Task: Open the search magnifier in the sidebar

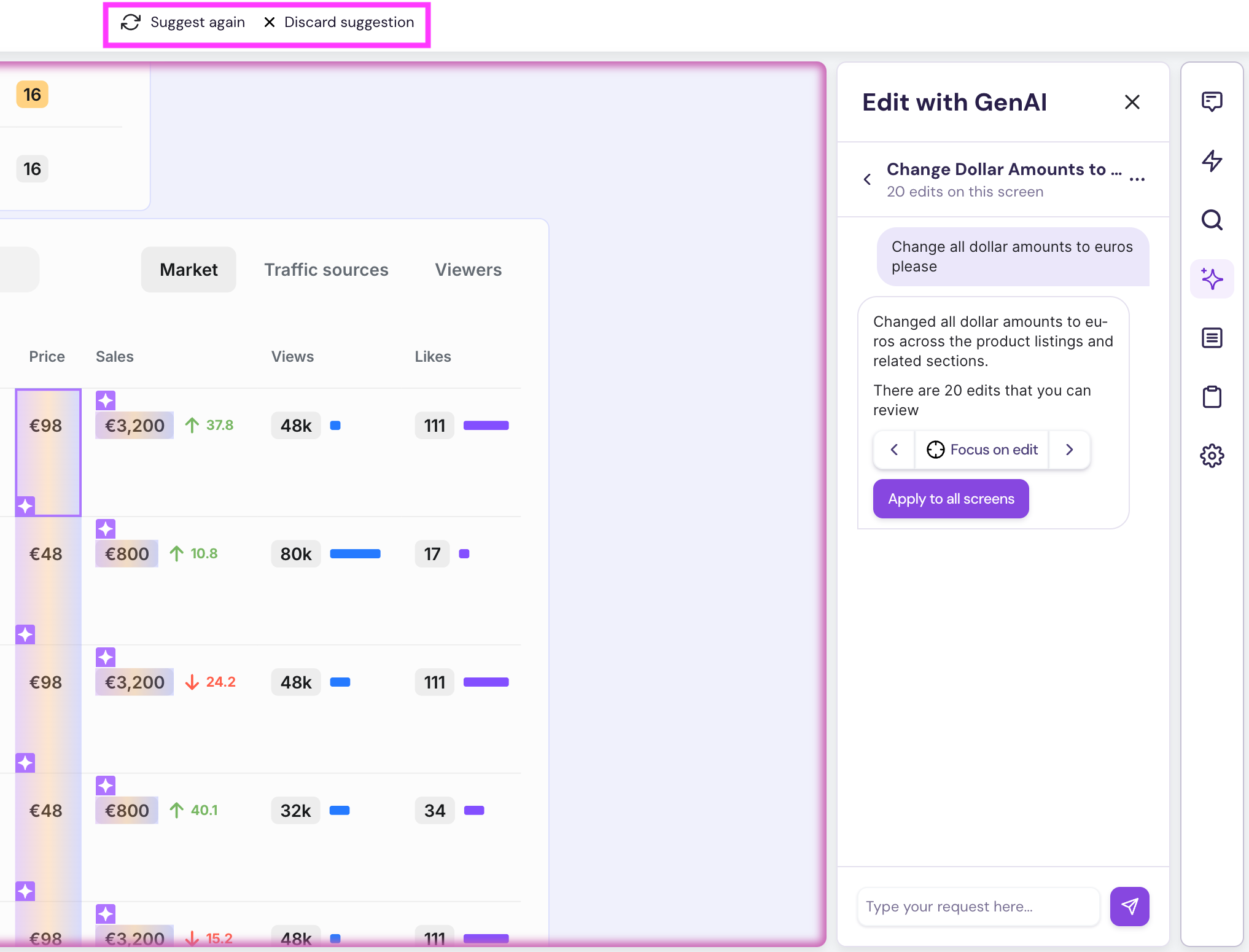Action: (1212, 220)
